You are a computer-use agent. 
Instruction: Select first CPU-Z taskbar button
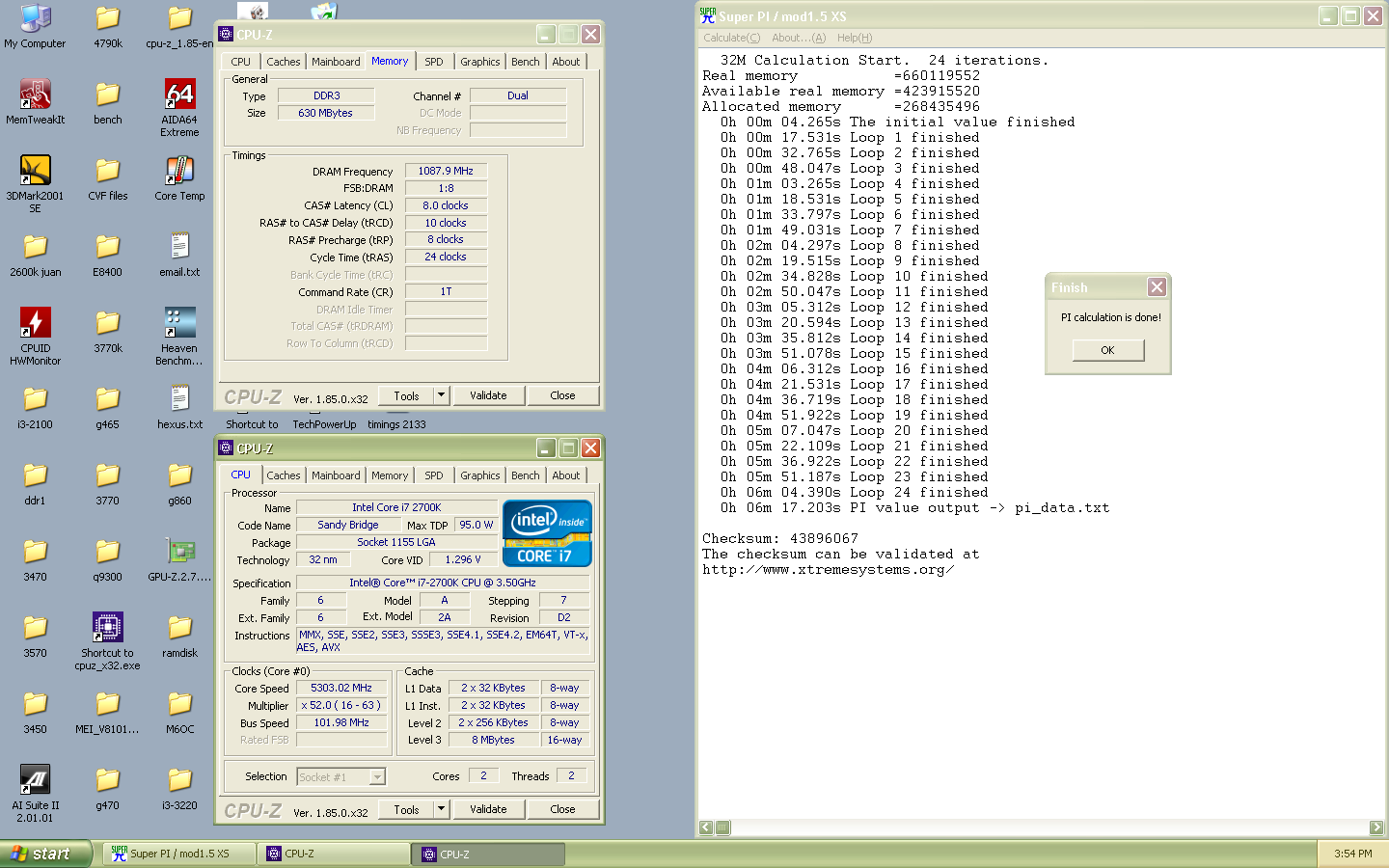click(x=335, y=854)
